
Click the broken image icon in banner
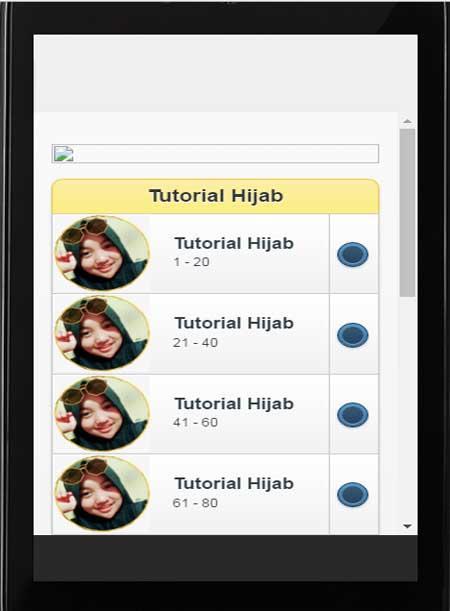coord(64,154)
